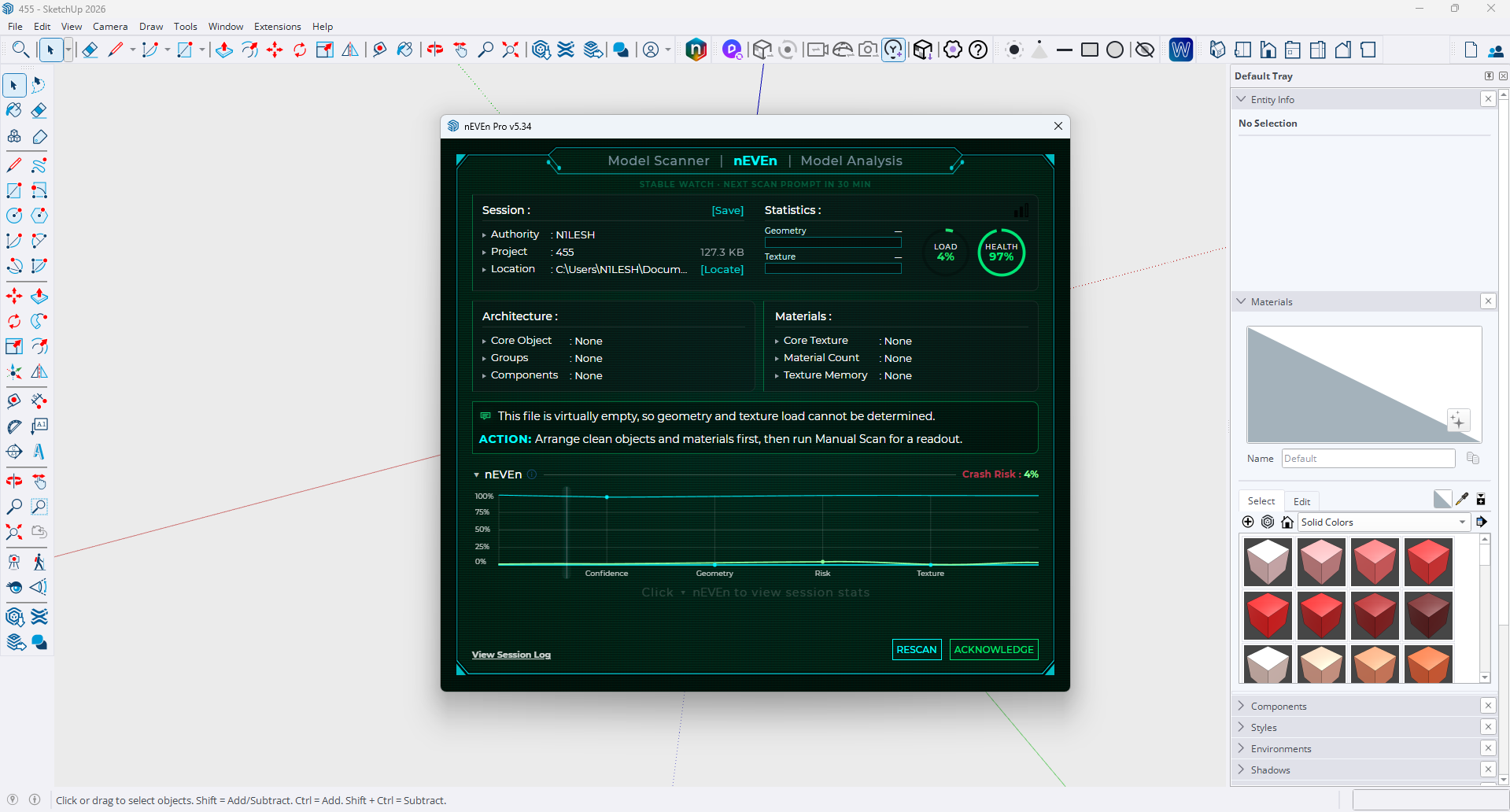Screen dimensions: 1510x812
Task: Open the Select tool dropdown arrow
Action: coord(68,50)
